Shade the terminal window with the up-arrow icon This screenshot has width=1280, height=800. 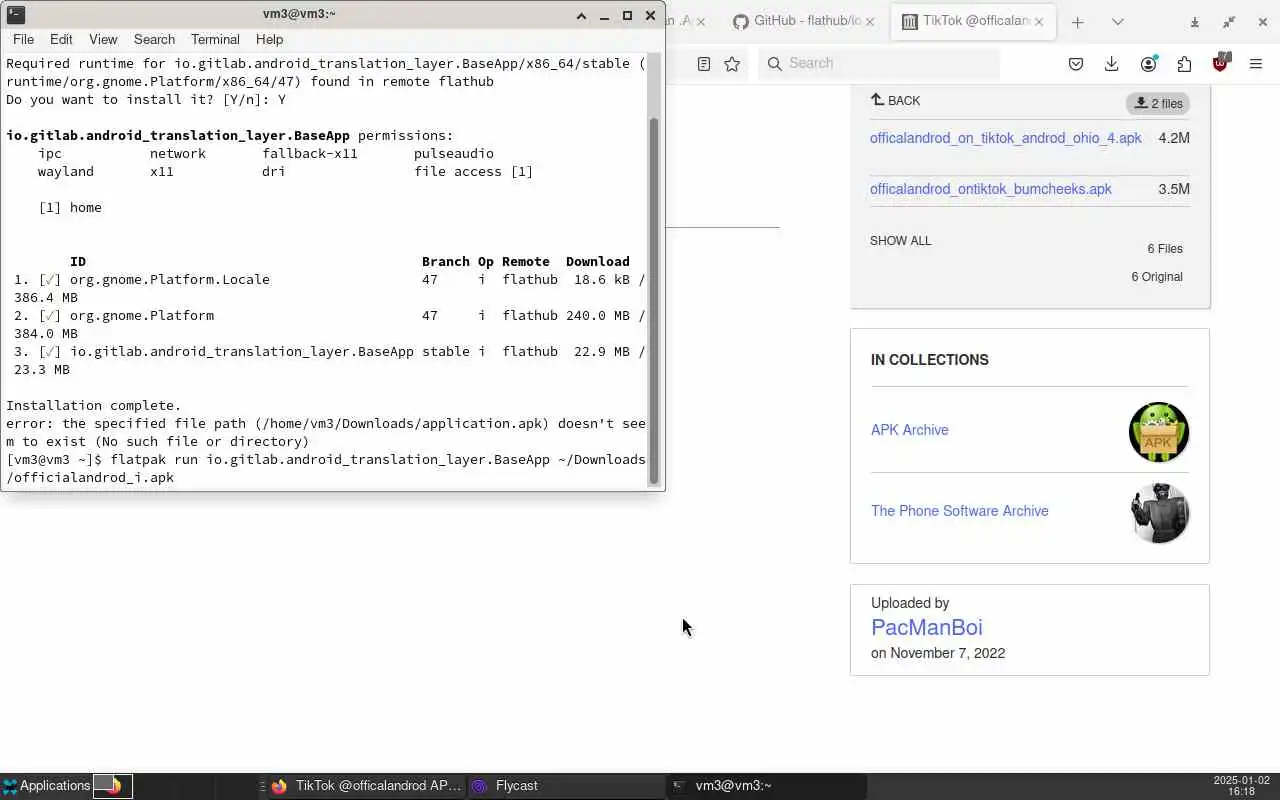point(581,15)
